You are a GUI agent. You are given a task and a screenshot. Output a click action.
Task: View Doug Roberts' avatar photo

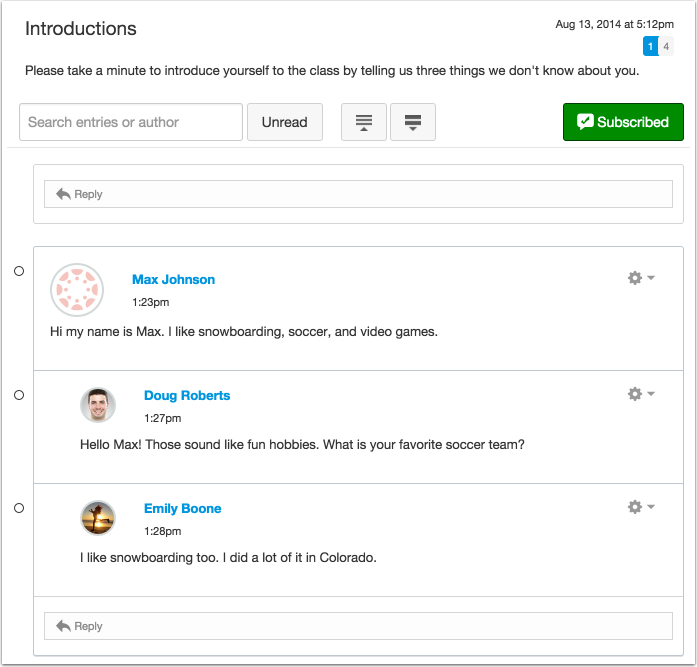click(98, 405)
